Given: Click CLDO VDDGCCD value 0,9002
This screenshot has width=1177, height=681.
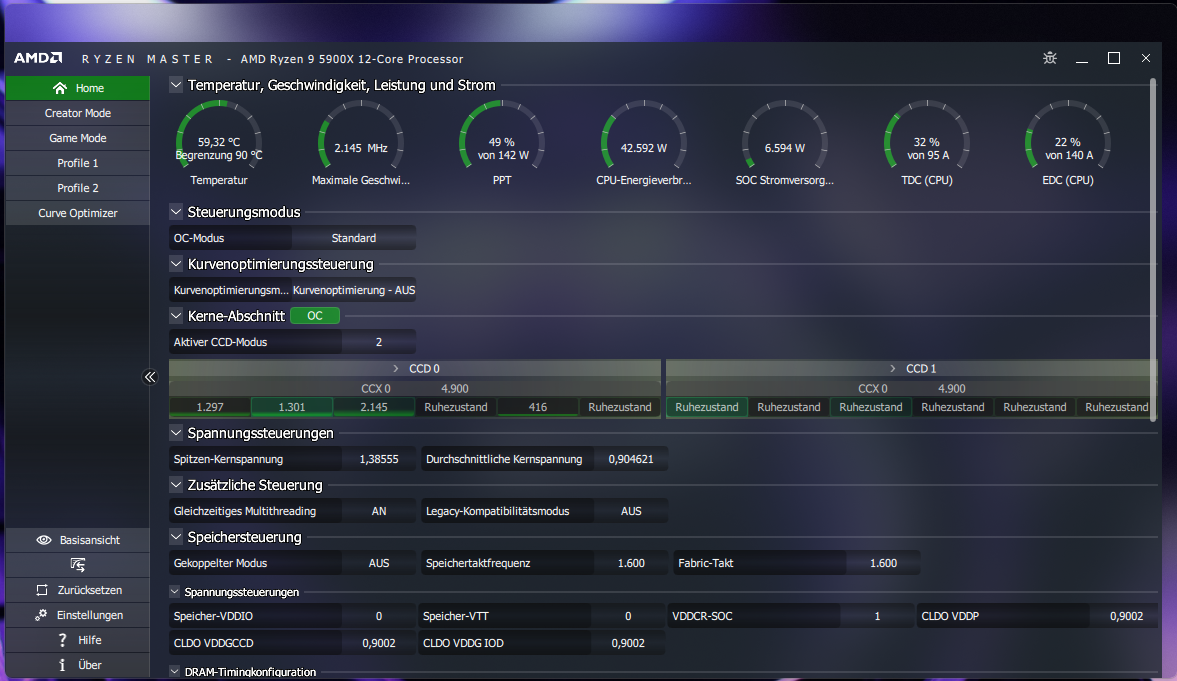Looking at the screenshot, I should pyautogui.click(x=378, y=643).
